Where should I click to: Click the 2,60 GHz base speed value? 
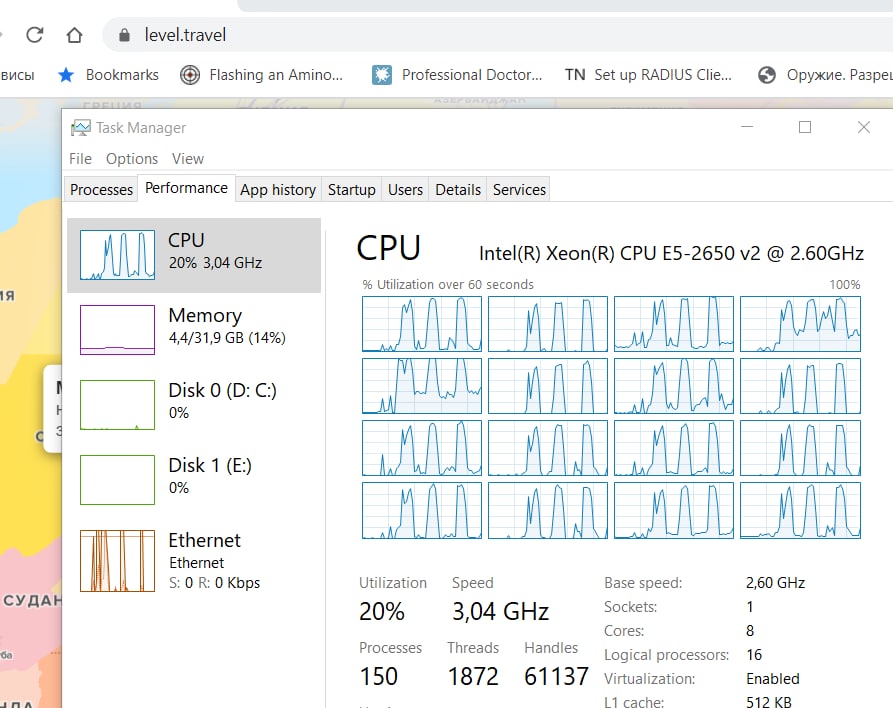tap(775, 583)
